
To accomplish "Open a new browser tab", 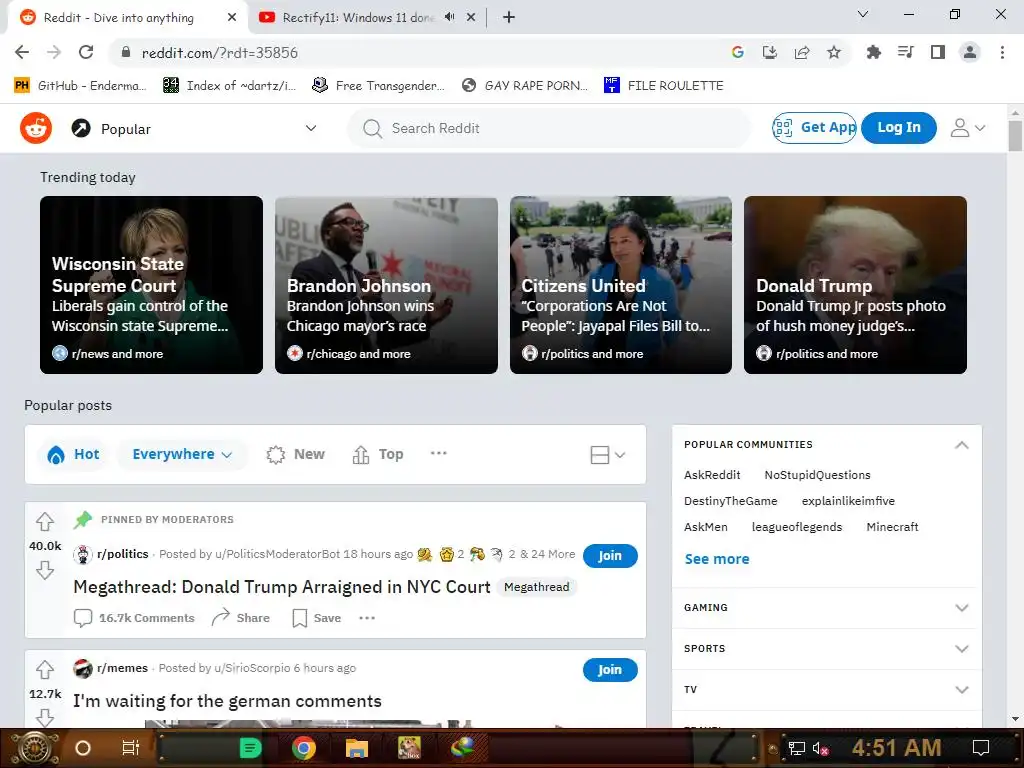I will [509, 17].
